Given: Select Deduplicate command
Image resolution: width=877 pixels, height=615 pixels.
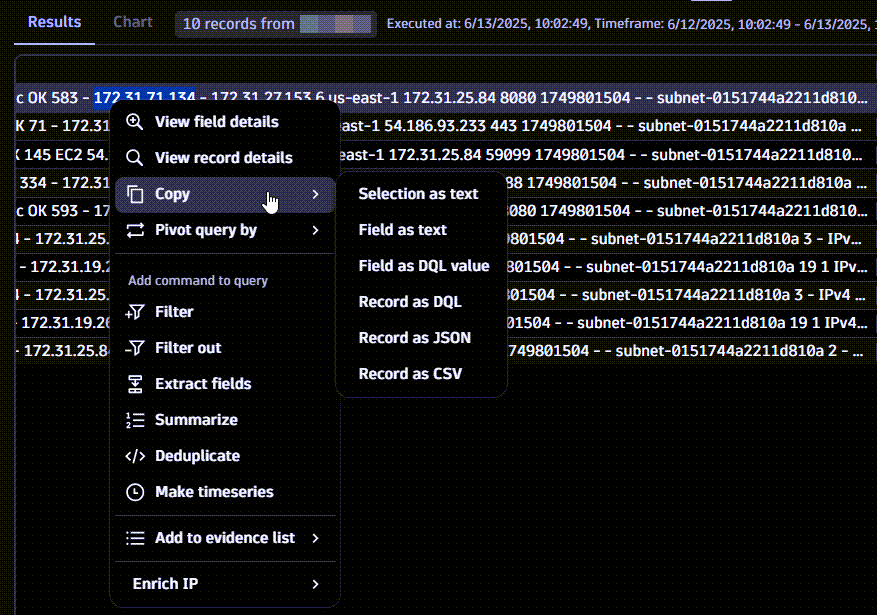Looking at the screenshot, I should 225,456.
